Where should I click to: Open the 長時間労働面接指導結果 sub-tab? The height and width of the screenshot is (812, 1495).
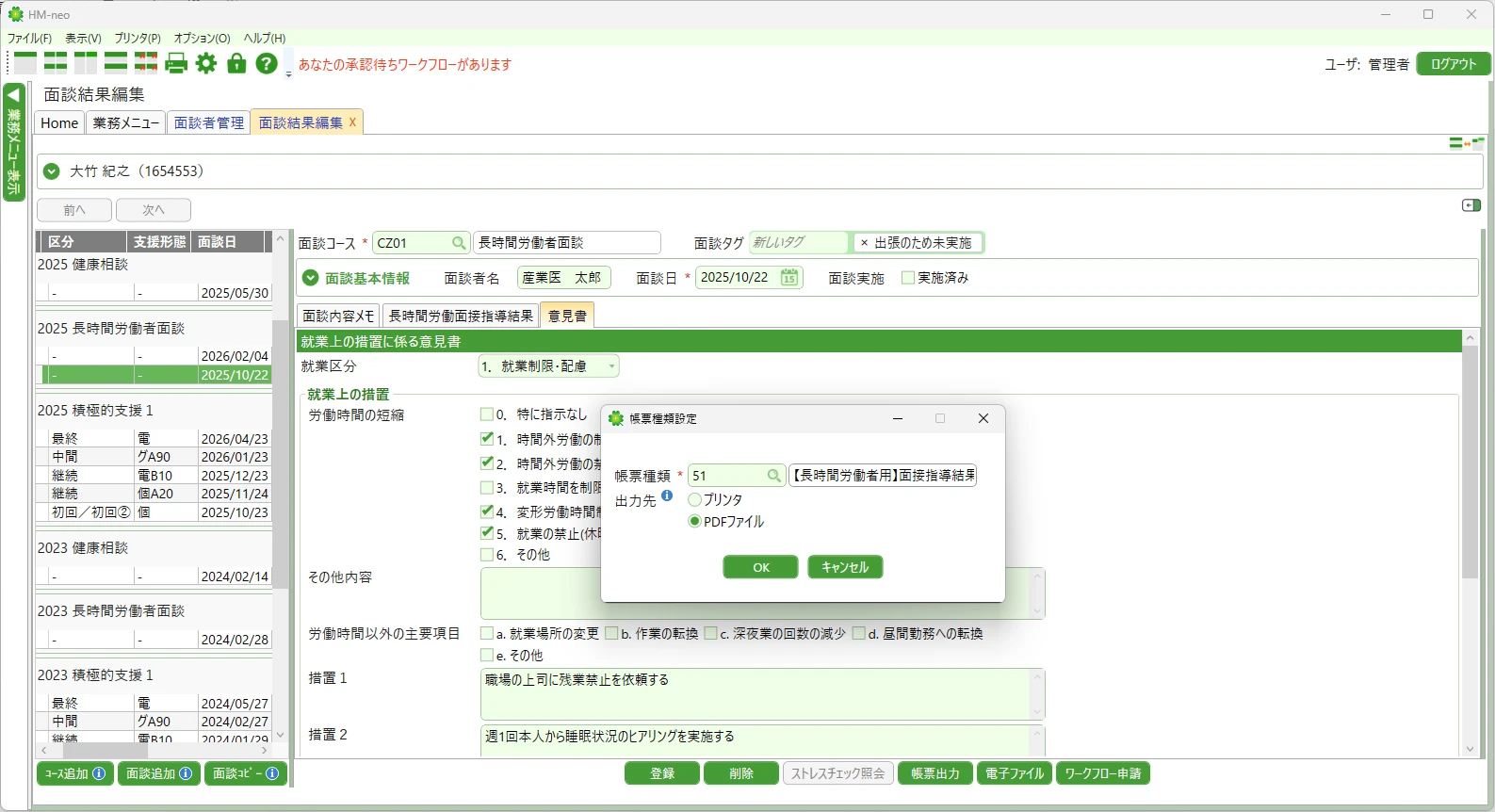click(x=462, y=317)
